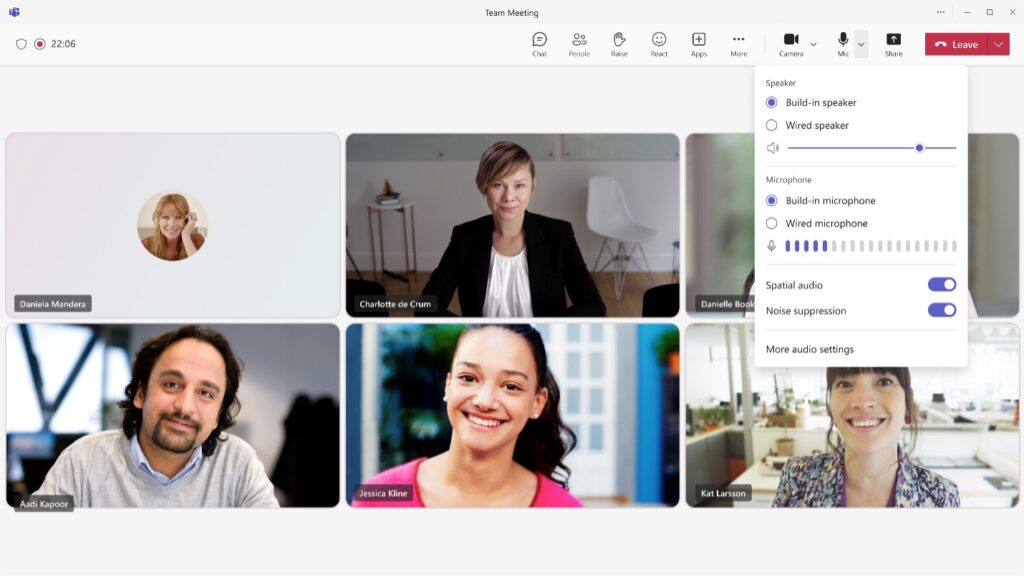Expand the Camera options chevron
This screenshot has width=1024, height=579.
[813, 45]
